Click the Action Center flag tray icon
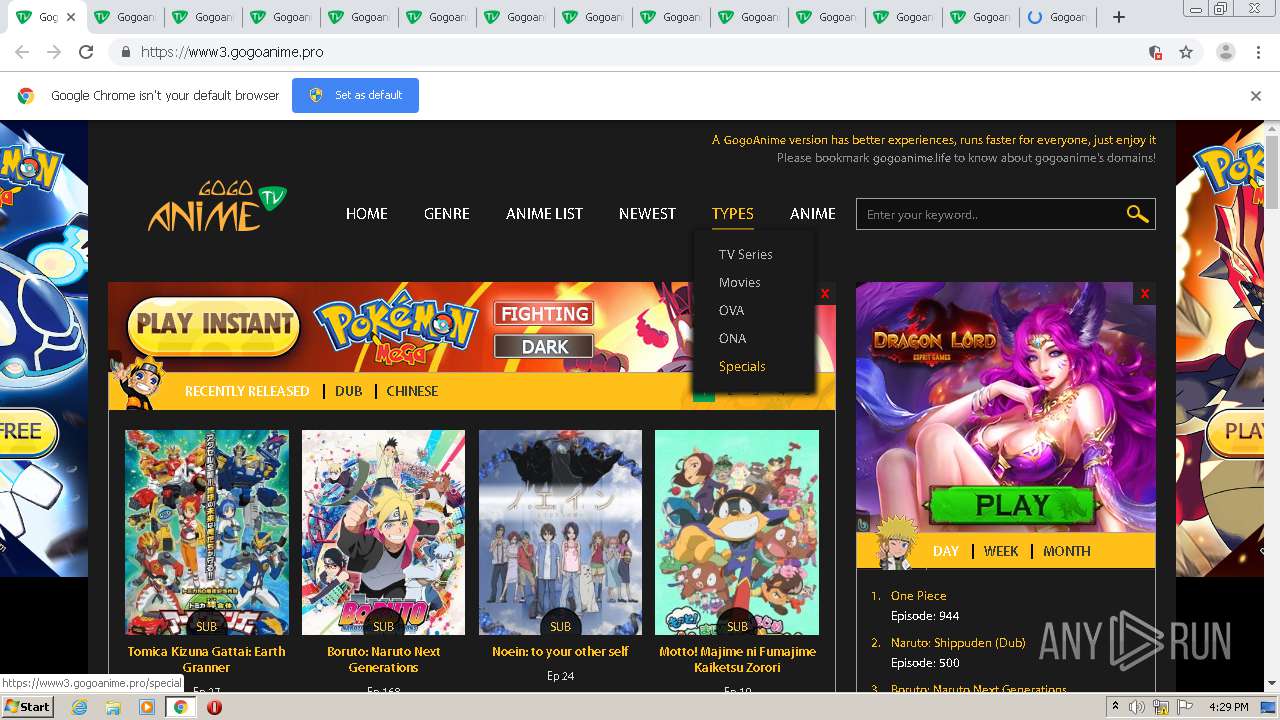Image resolution: width=1280 pixels, height=720 pixels. pos(1186,707)
